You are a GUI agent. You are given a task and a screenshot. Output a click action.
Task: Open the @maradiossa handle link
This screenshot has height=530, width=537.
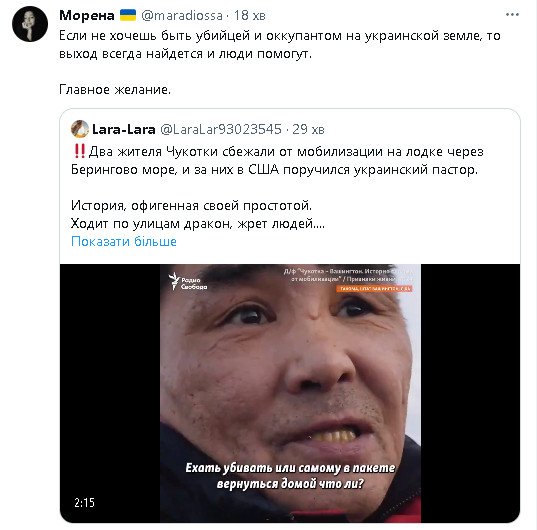tap(182, 15)
